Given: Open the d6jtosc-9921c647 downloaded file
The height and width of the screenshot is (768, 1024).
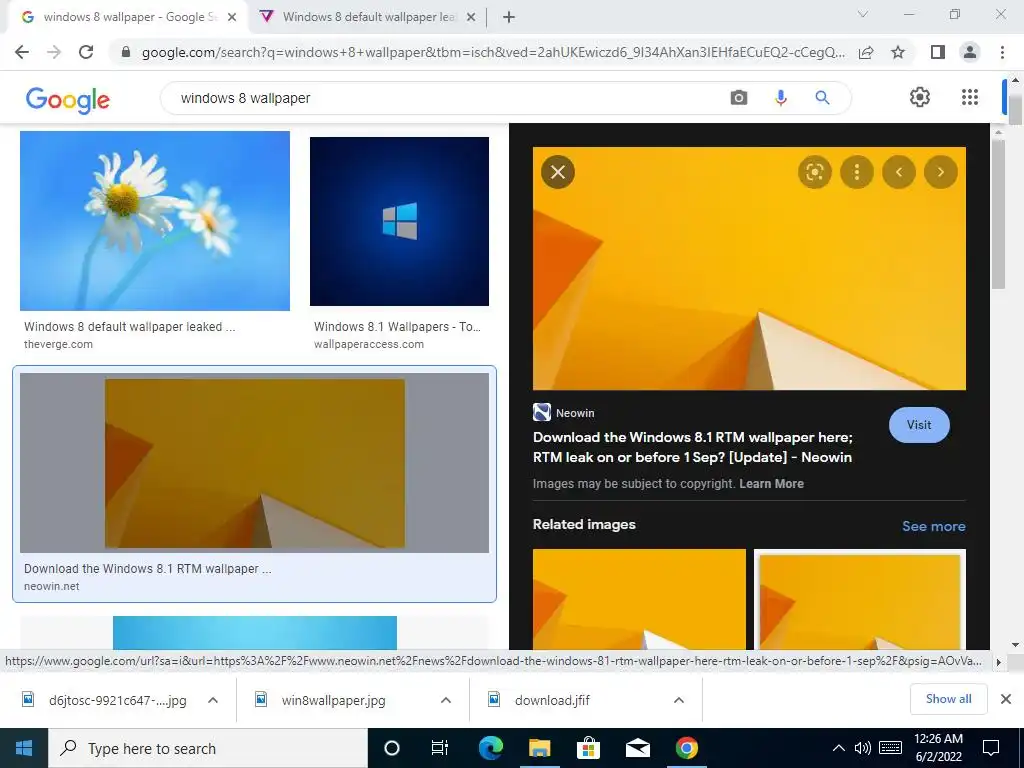Looking at the screenshot, I should click(118, 700).
